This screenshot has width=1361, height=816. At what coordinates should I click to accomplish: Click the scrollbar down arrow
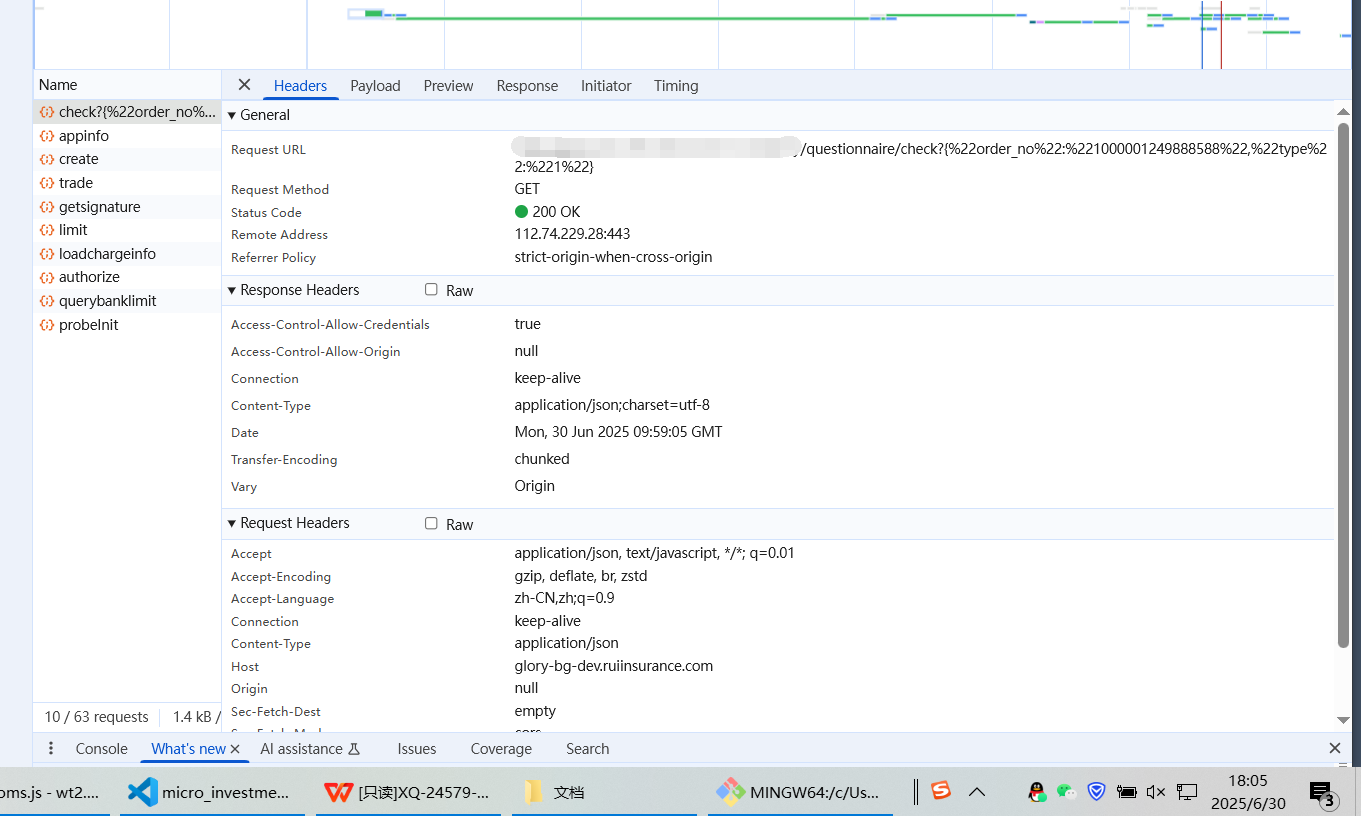[x=1343, y=720]
